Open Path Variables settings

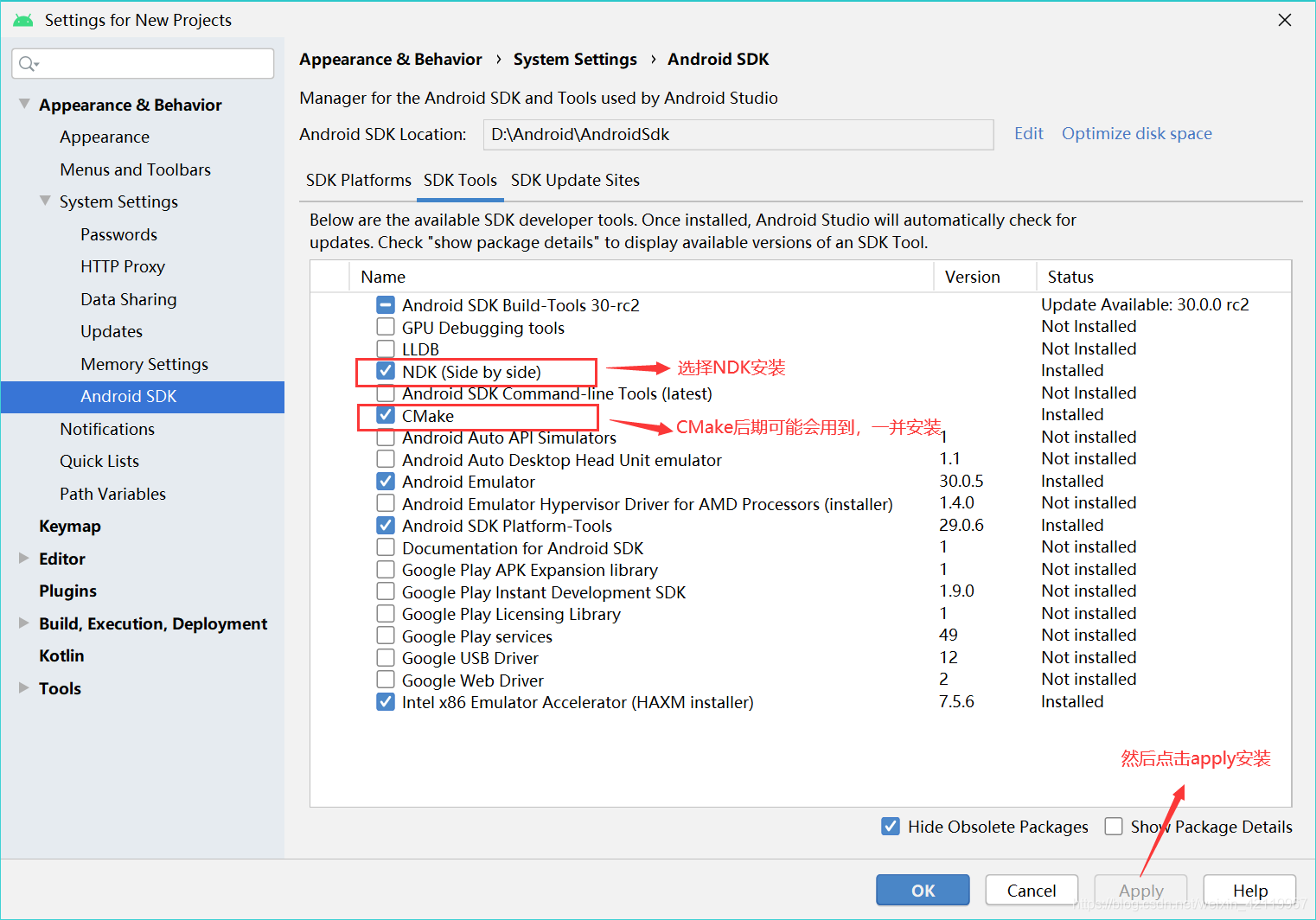point(112,494)
